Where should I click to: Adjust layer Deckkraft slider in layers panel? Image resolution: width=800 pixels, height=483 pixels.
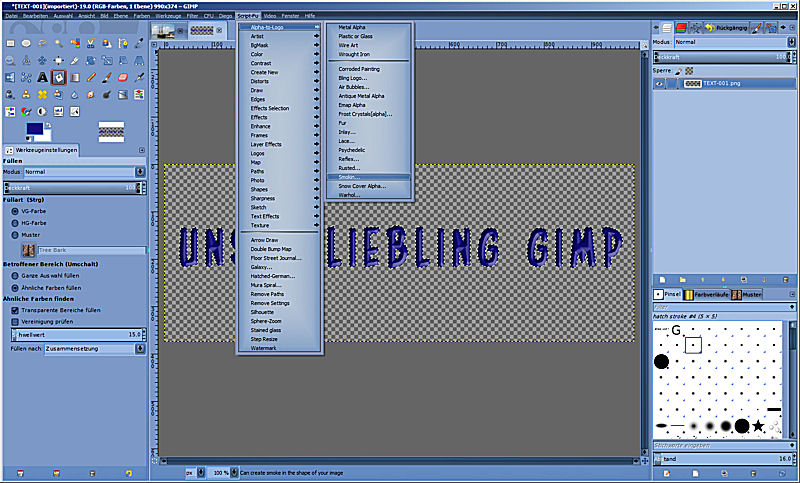click(x=723, y=57)
